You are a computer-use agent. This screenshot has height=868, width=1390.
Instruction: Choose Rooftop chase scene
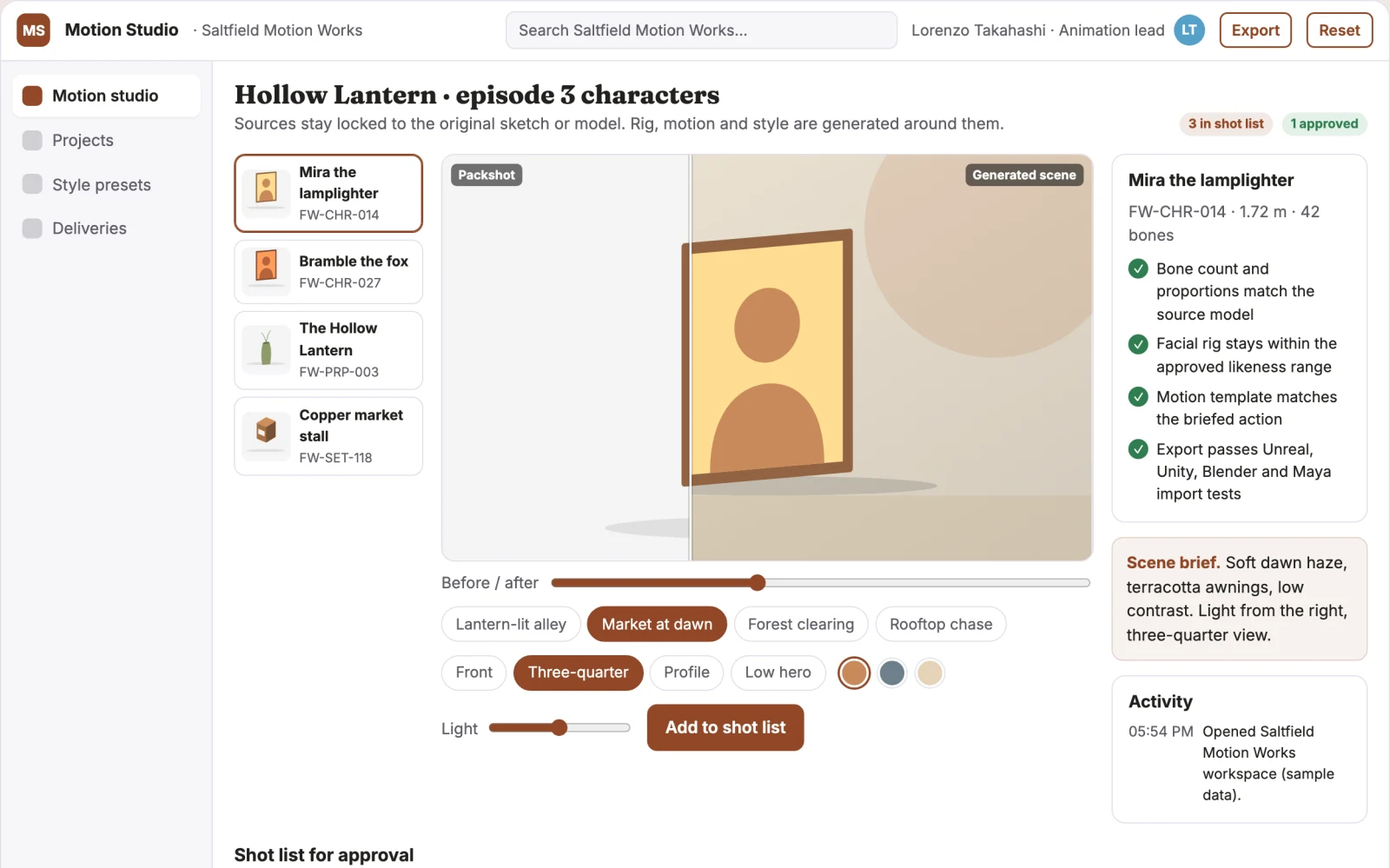tap(941, 624)
